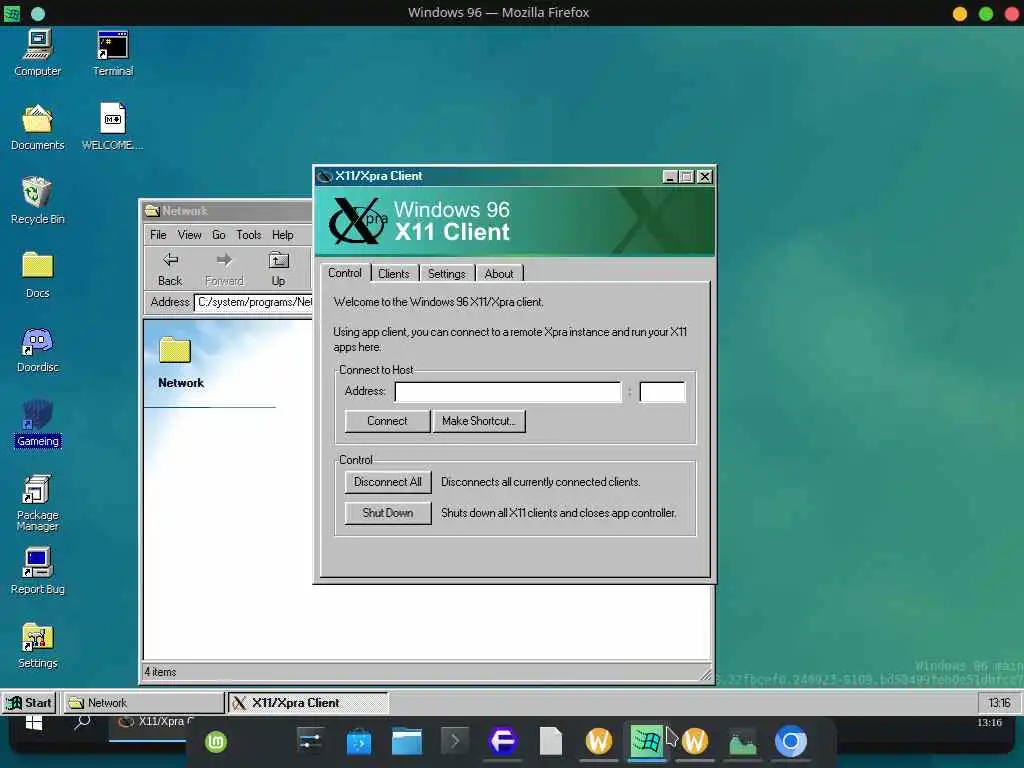Open Tools menu in Network window
1024x768 pixels.
(249, 235)
